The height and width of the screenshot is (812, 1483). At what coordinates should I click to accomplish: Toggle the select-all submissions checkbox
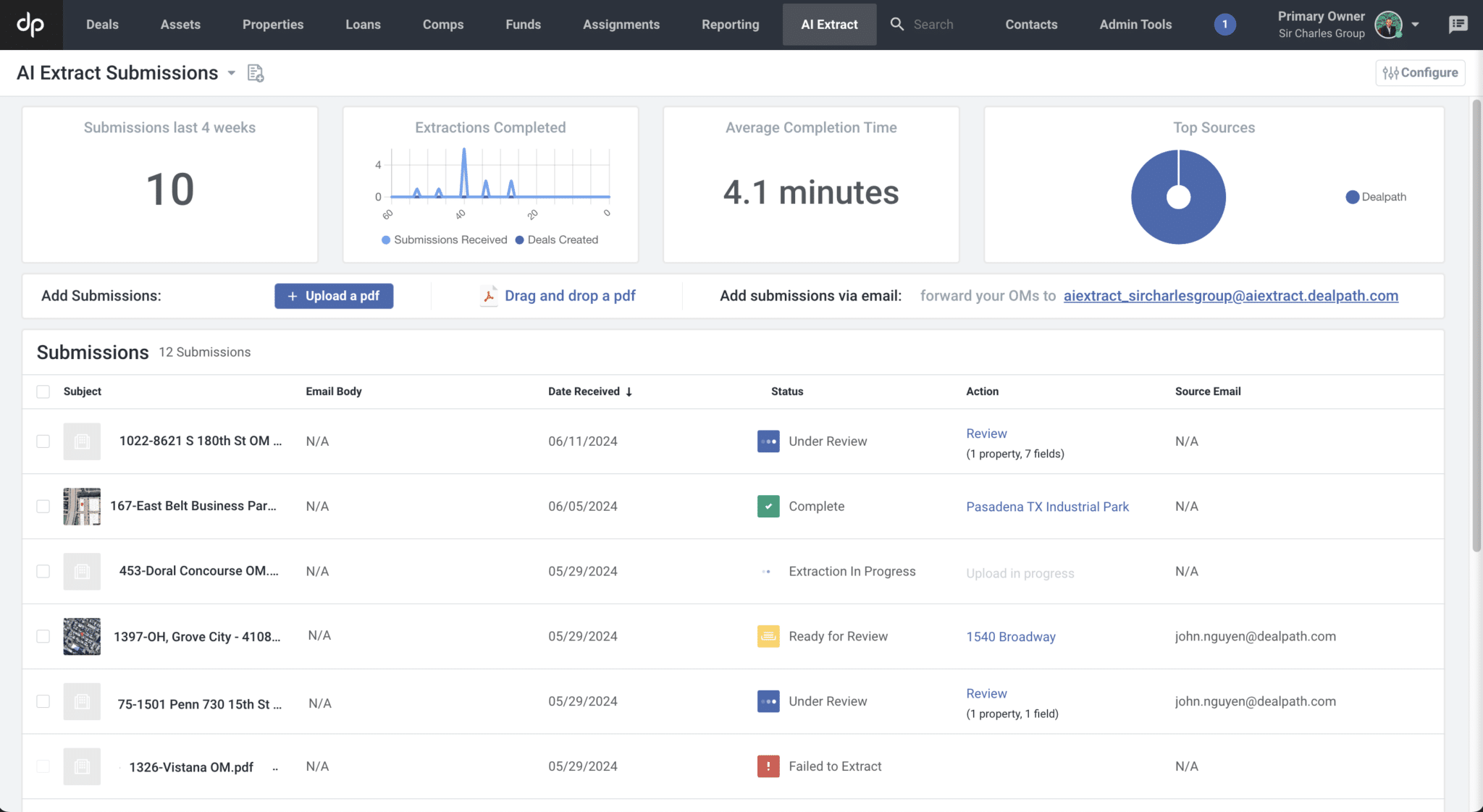click(43, 392)
